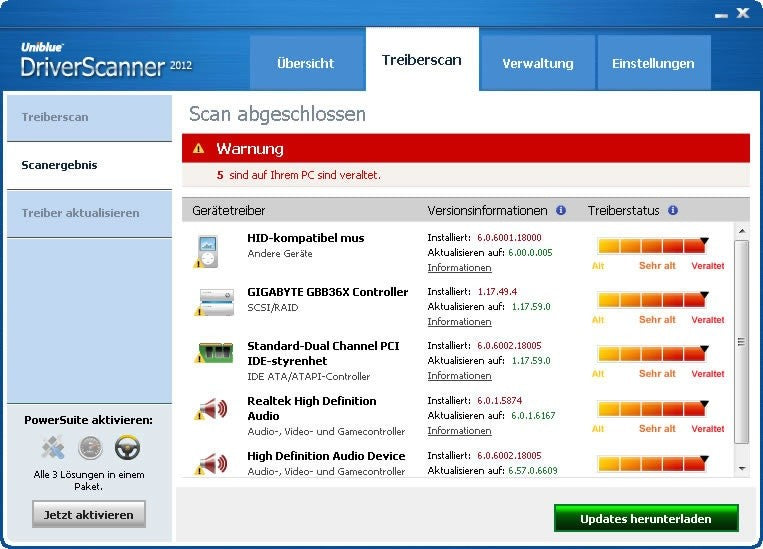
Task: Click the warning triangle in red Warnung banner
Action: (x=199, y=148)
